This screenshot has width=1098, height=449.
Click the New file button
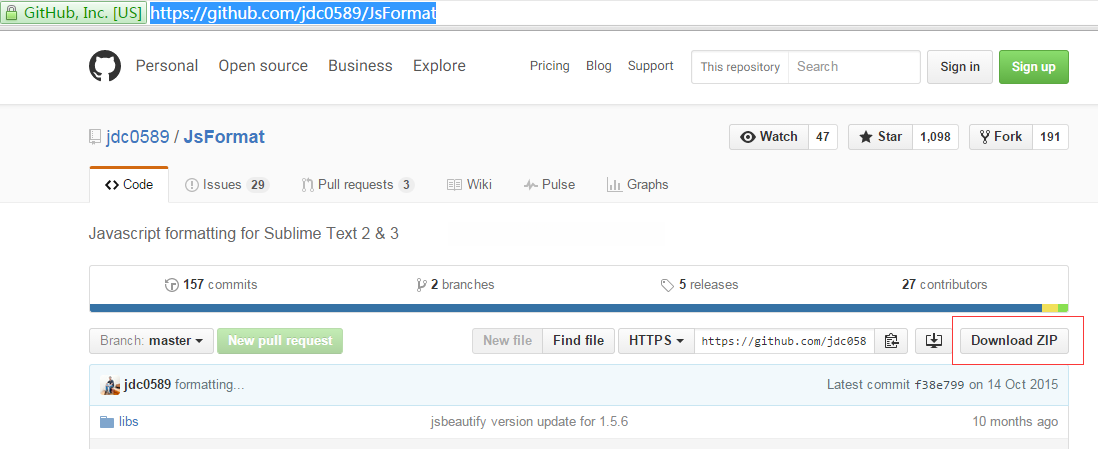click(508, 341)
